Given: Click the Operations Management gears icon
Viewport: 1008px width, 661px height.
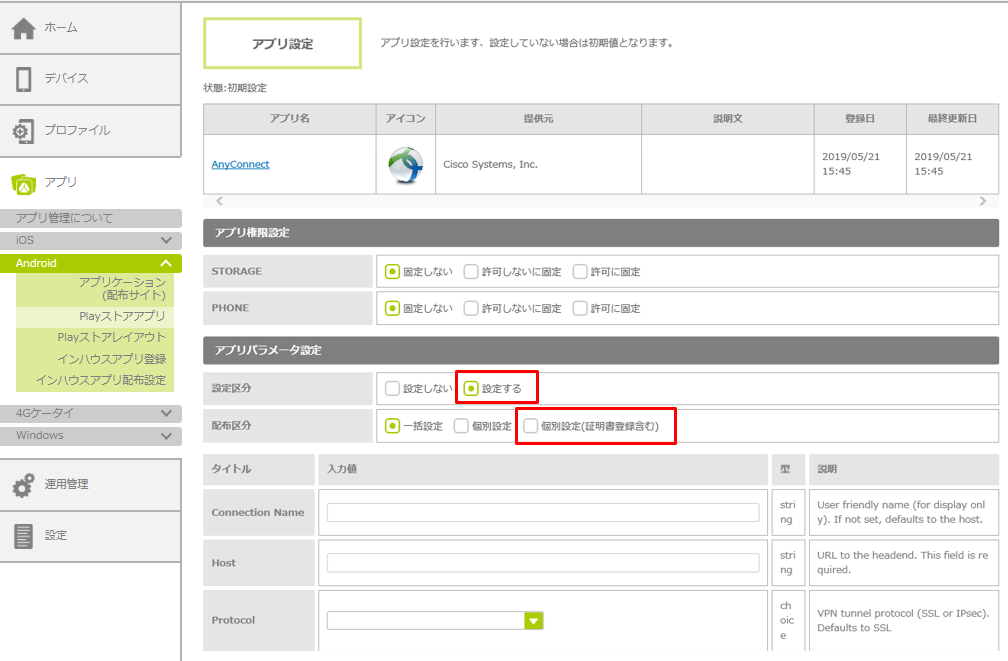Looking at the screenshot, I should pos(24,485).
